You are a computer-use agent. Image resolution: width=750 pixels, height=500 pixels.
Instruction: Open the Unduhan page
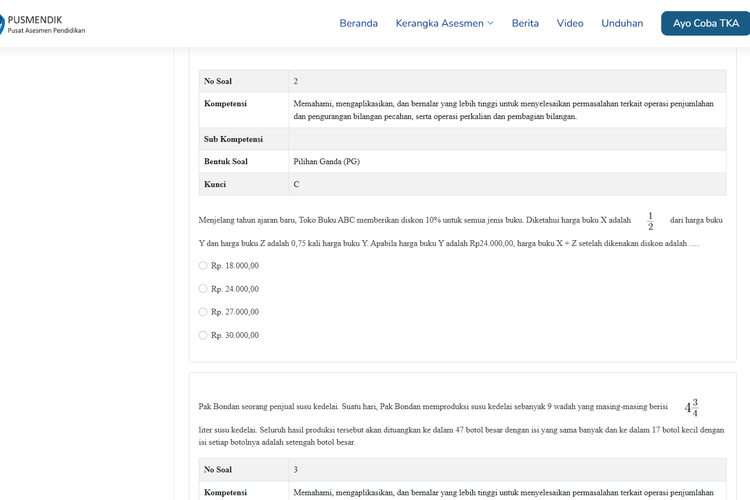click(622, 23)
